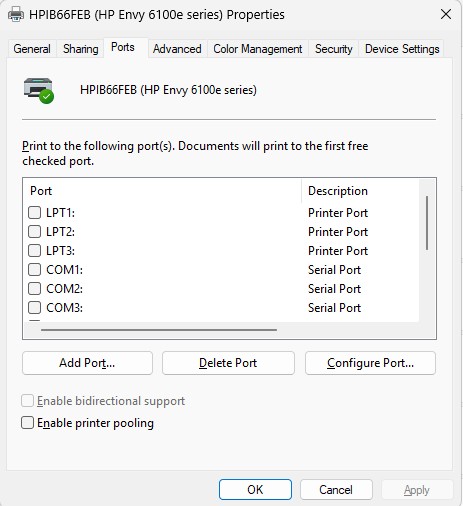
Task: Click the Description column header
Action: (x=360, y=191)
